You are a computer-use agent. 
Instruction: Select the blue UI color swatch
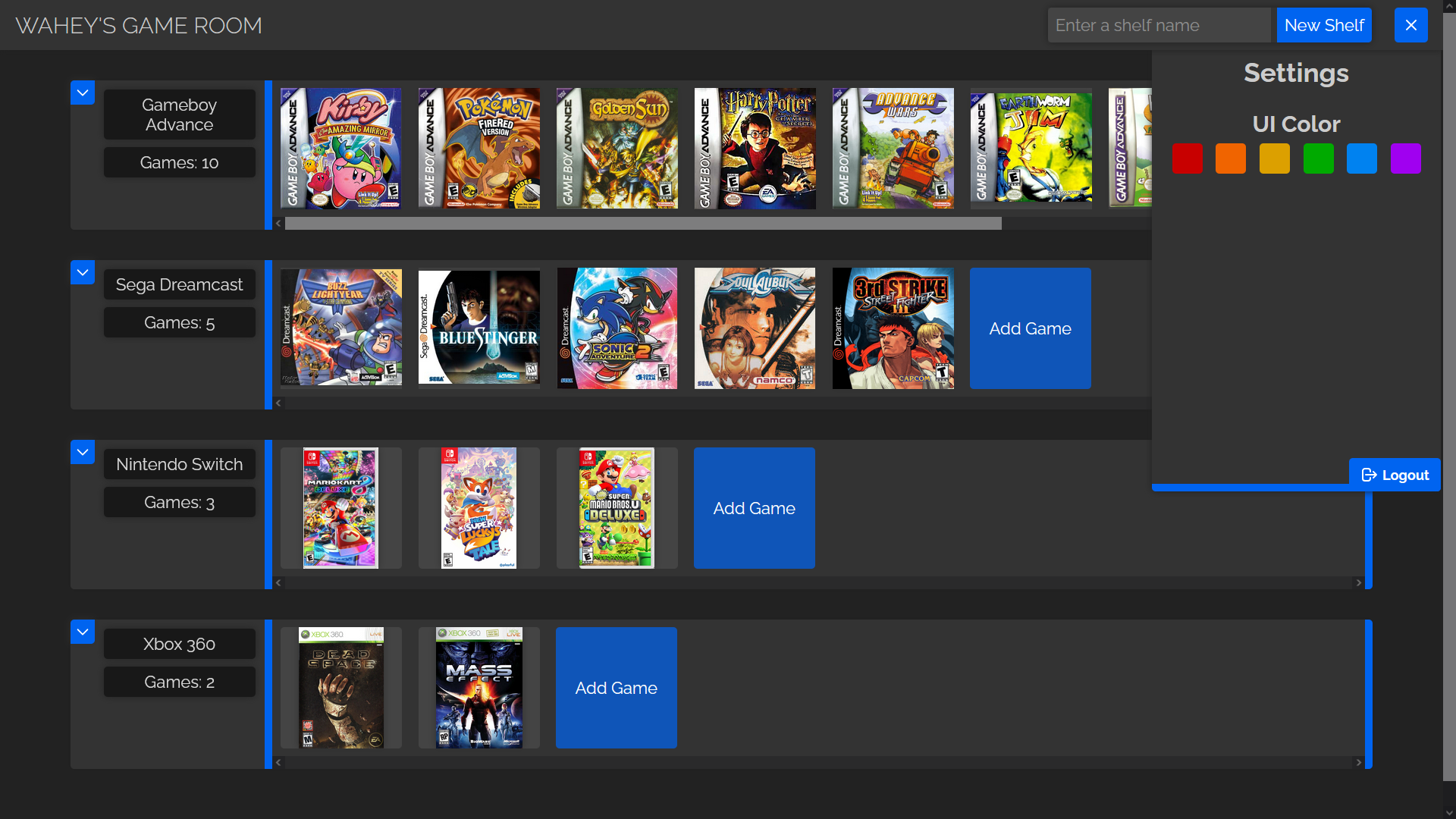[1362, 158]
